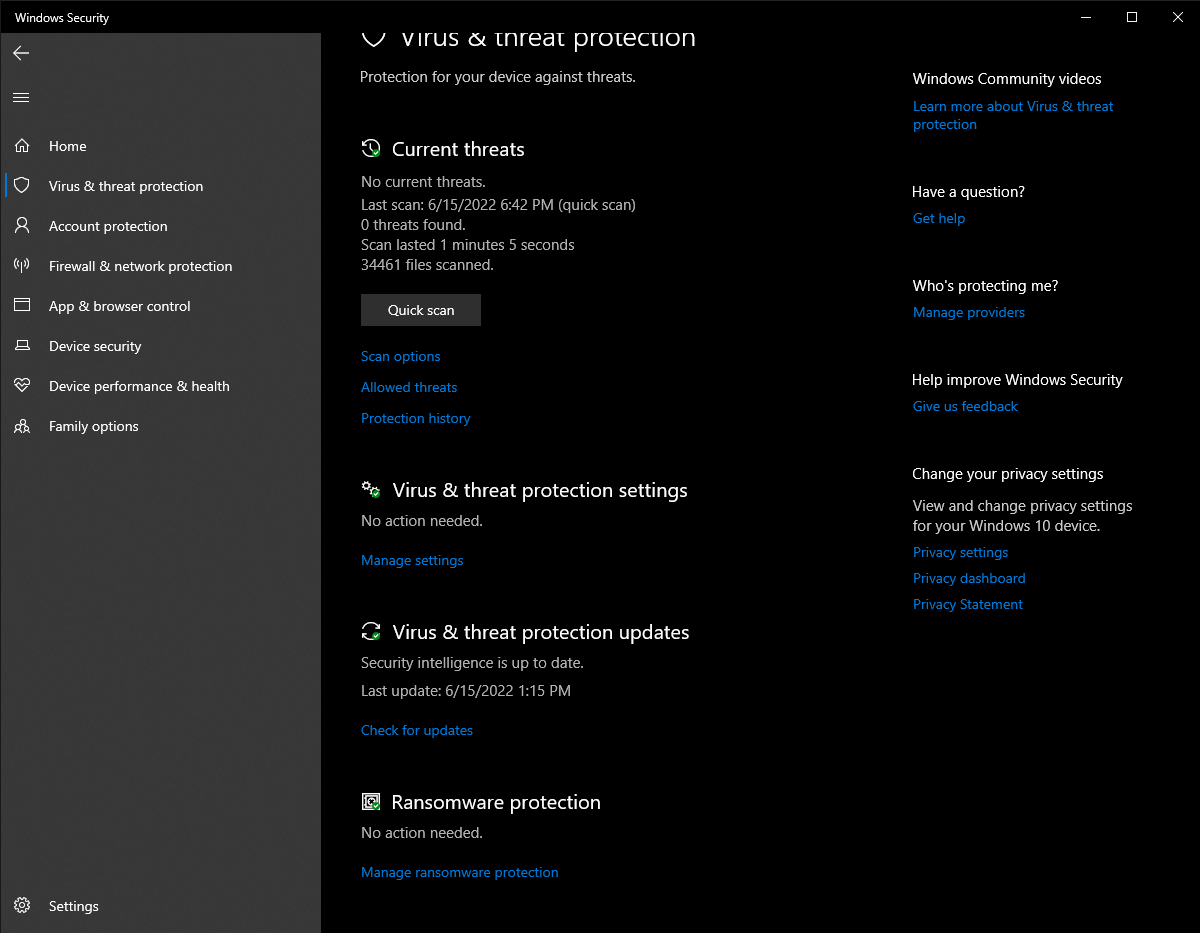Click the back arrow icon
The height and width of the screenshot is (933, 1200).
pyautogui.click(x=21, y=53)
